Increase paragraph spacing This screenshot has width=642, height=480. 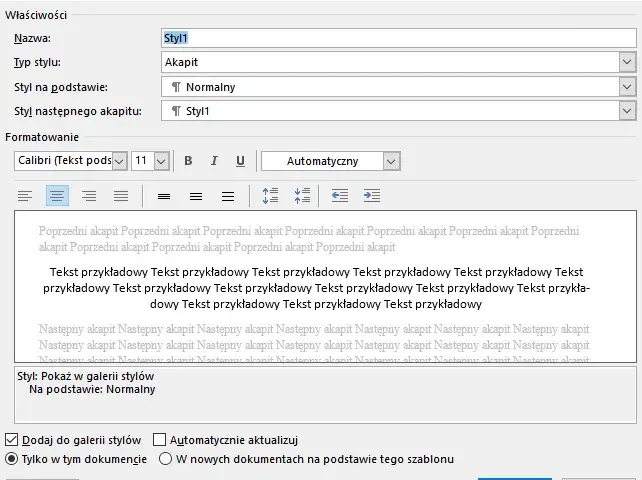click(270, 196)
